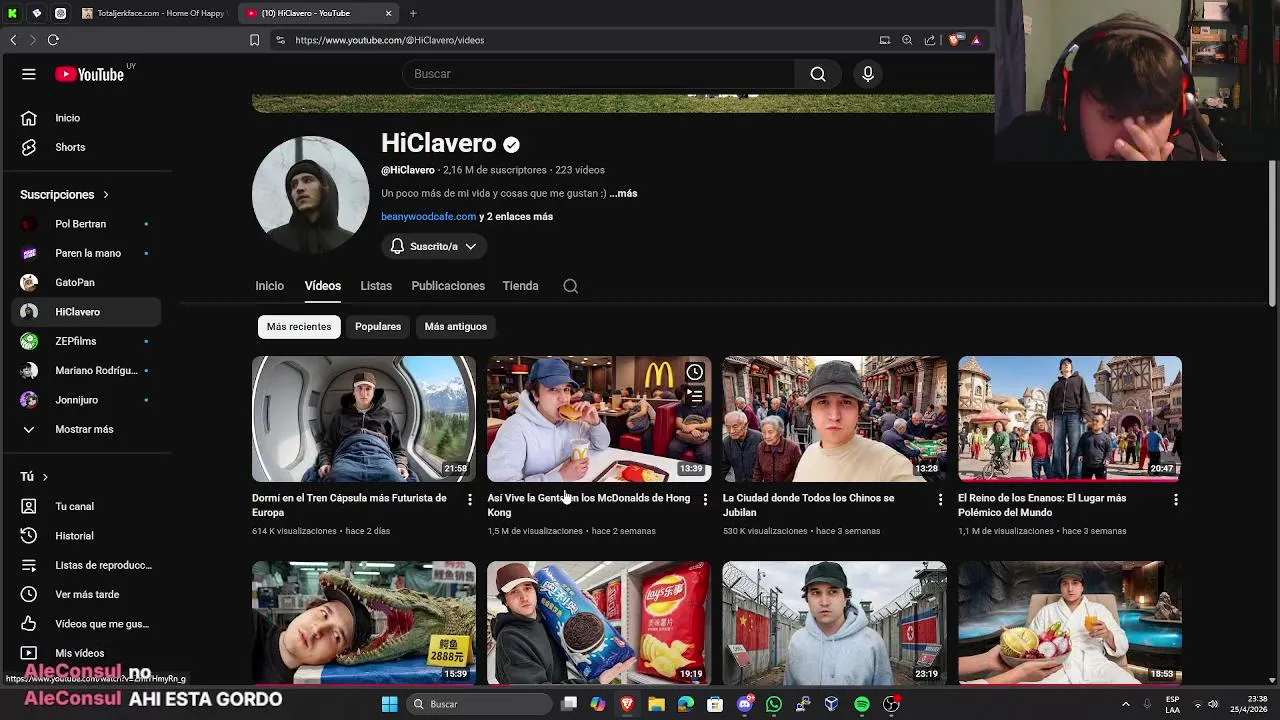This screenshot has width=1280, height=720.
Task: Switch to the Tienda channel tab
Action: pyautogui.click(x=520, y=286)
